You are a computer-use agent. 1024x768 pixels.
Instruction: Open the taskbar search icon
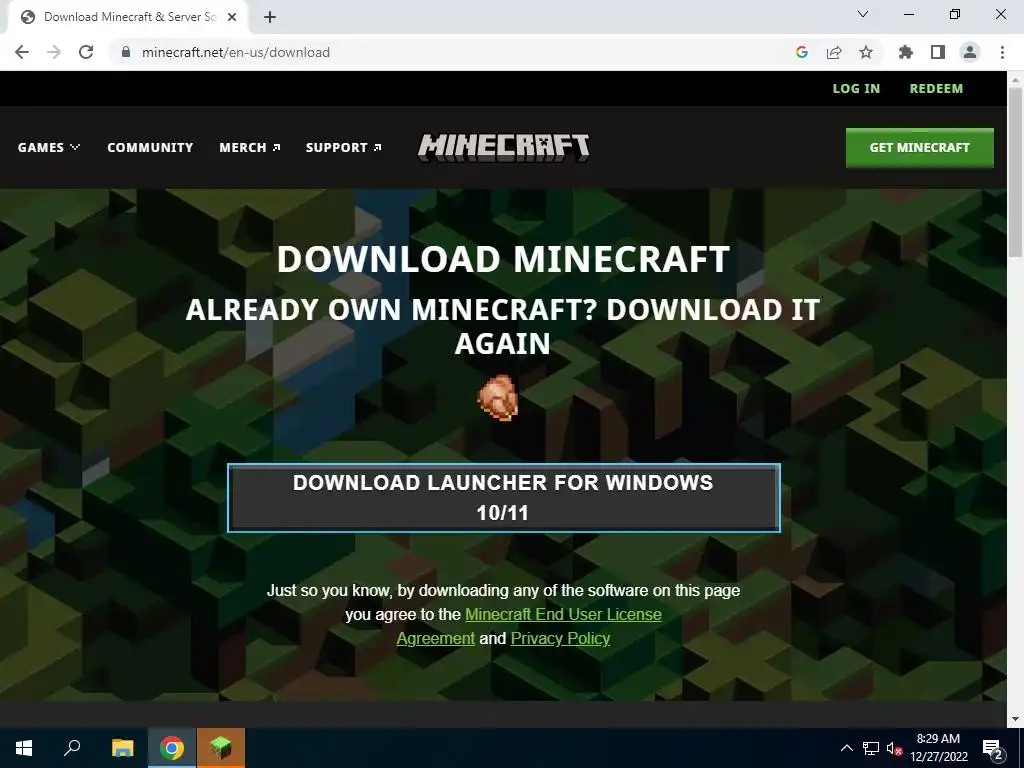click(72, 748)
